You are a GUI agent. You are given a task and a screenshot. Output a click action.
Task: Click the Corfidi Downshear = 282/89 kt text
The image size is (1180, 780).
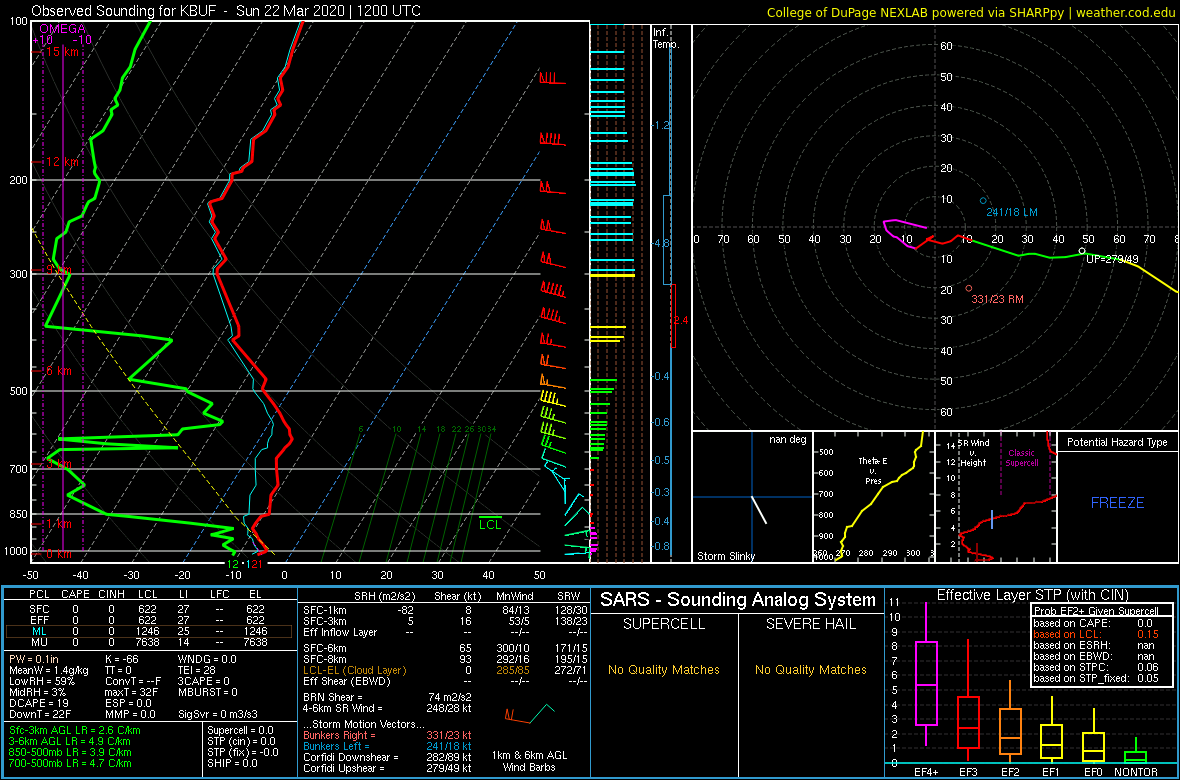(x=388, y=757)
